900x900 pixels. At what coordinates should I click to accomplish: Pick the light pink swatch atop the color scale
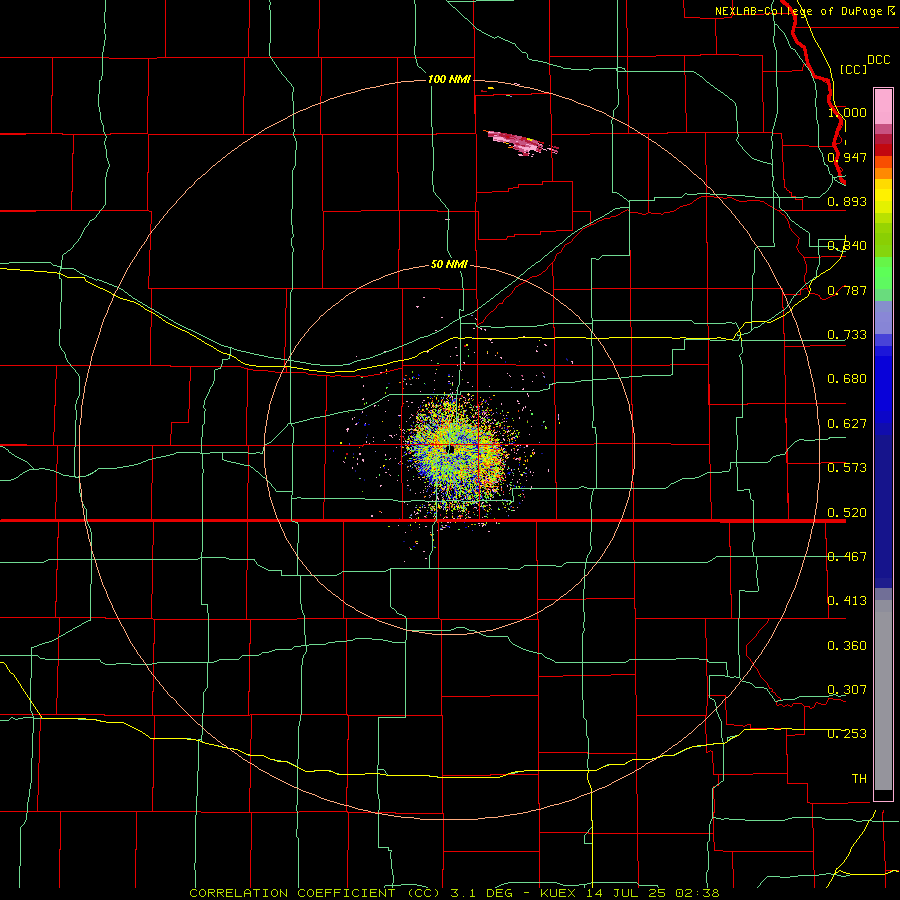click(883, 107)
